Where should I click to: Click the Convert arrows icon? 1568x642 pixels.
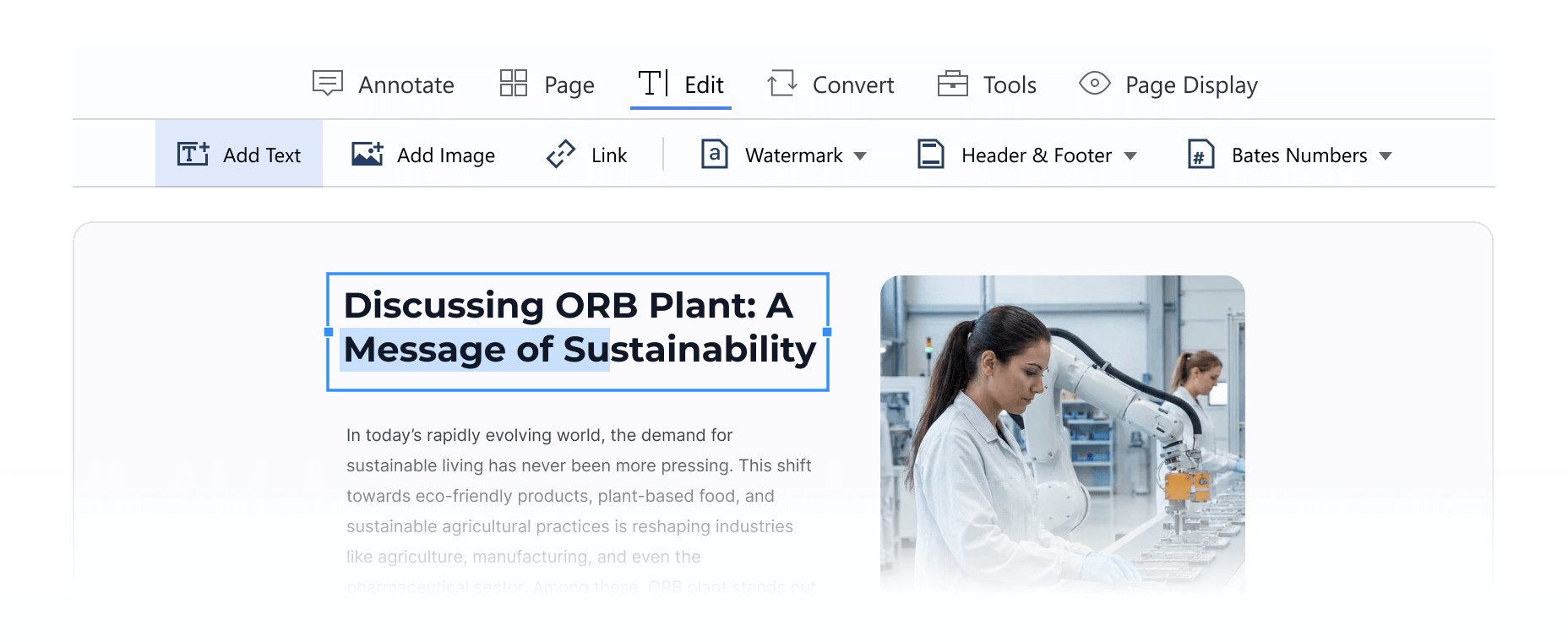[x=782, y=84]
